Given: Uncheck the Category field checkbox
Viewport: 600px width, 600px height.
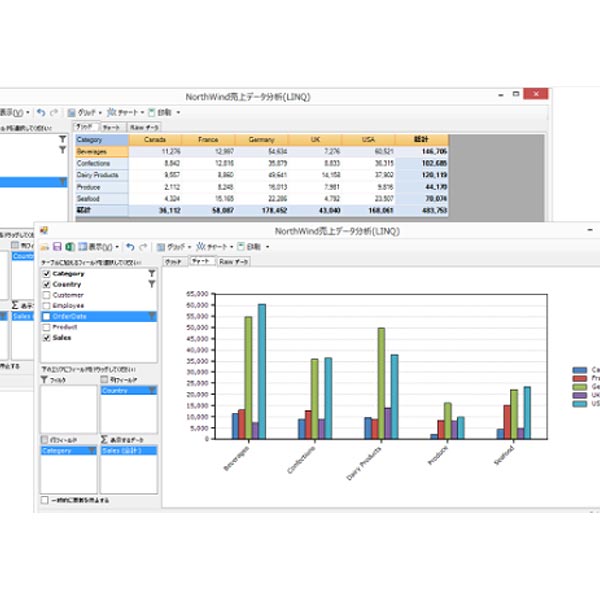Looking at the screenshot, I should tap(47, 274).
